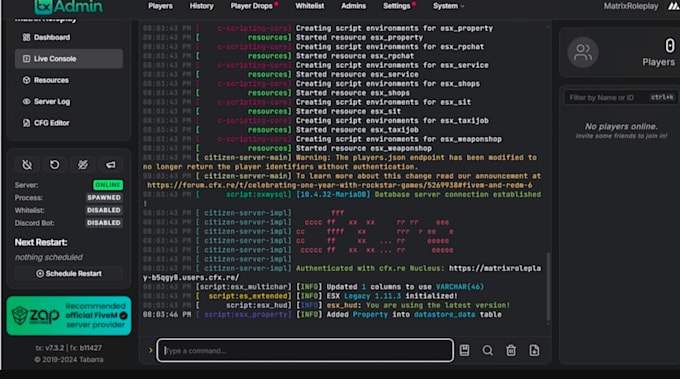Image resolution: width=680 pixels, height=379 pixels.
Task: Click the download log file icon
Action: (x=534, y=350)
